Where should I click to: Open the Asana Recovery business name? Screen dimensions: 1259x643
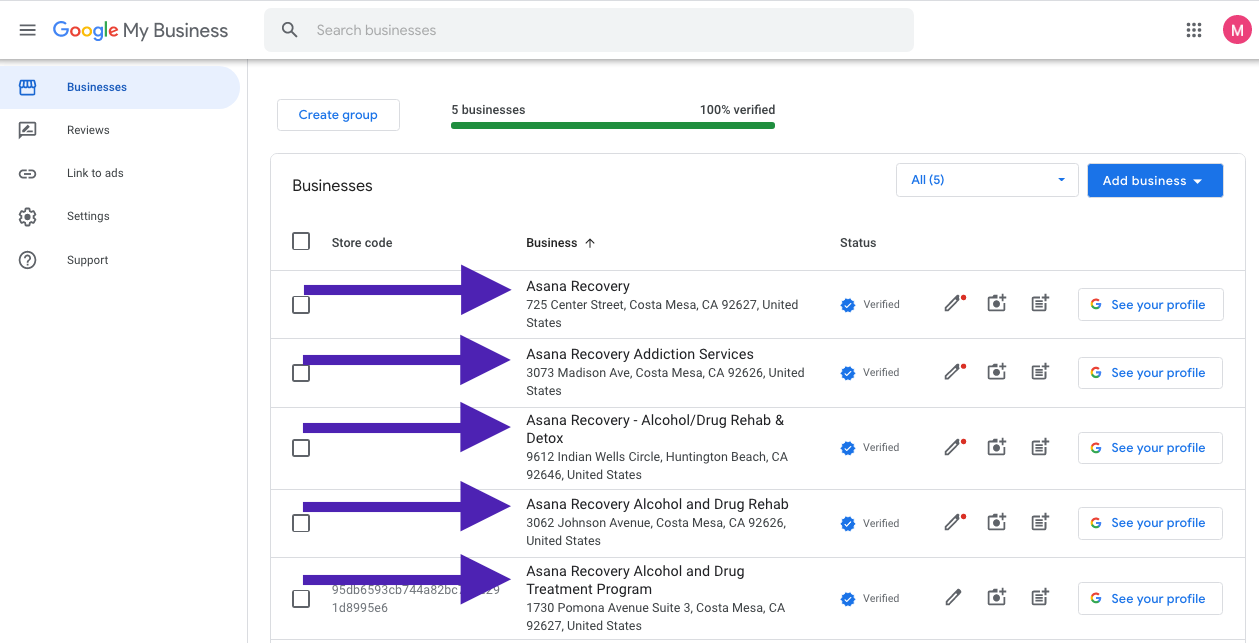tap(578, 286)
